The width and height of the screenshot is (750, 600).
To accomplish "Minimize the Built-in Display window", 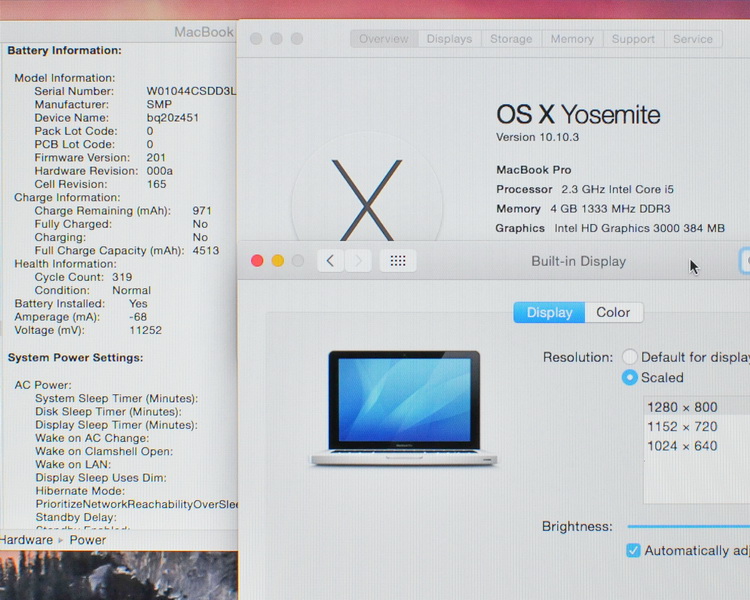I will click(277, 261).
